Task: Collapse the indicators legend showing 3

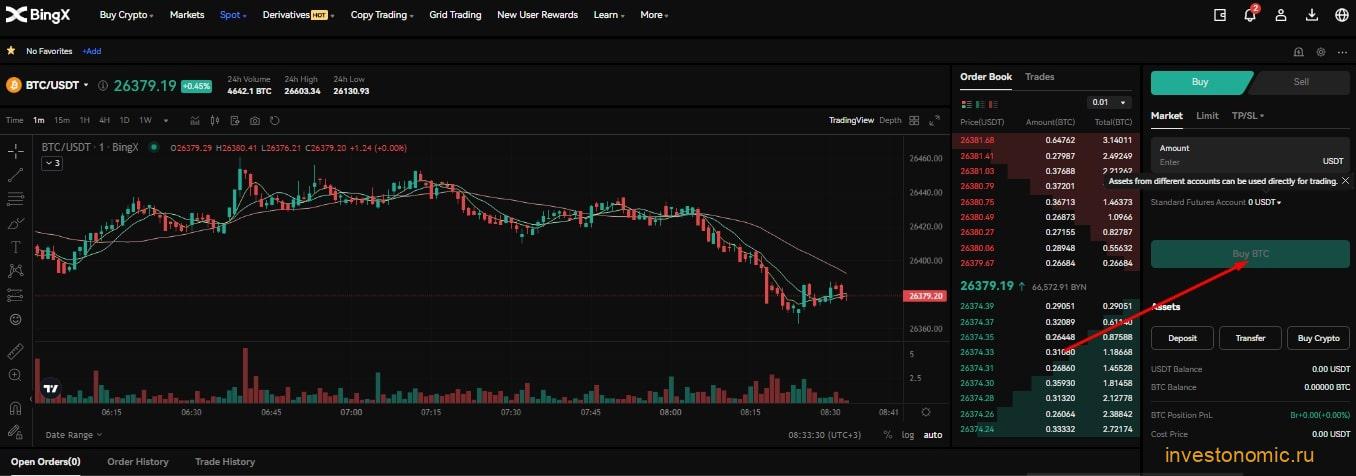Action: point(51,163)
